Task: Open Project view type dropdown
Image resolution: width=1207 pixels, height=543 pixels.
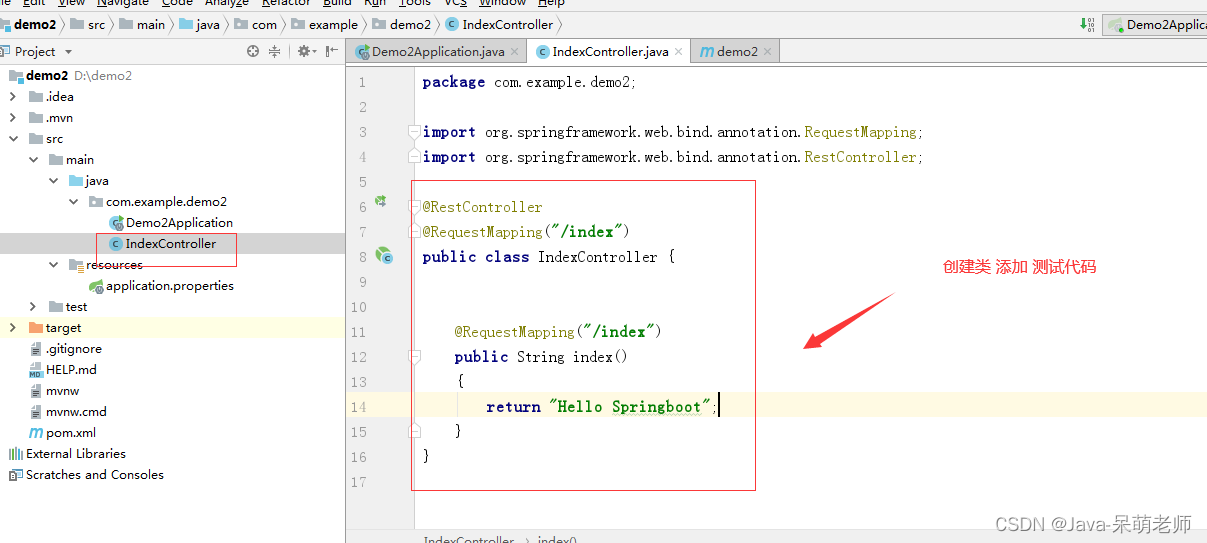Action: tap(68, 52)
